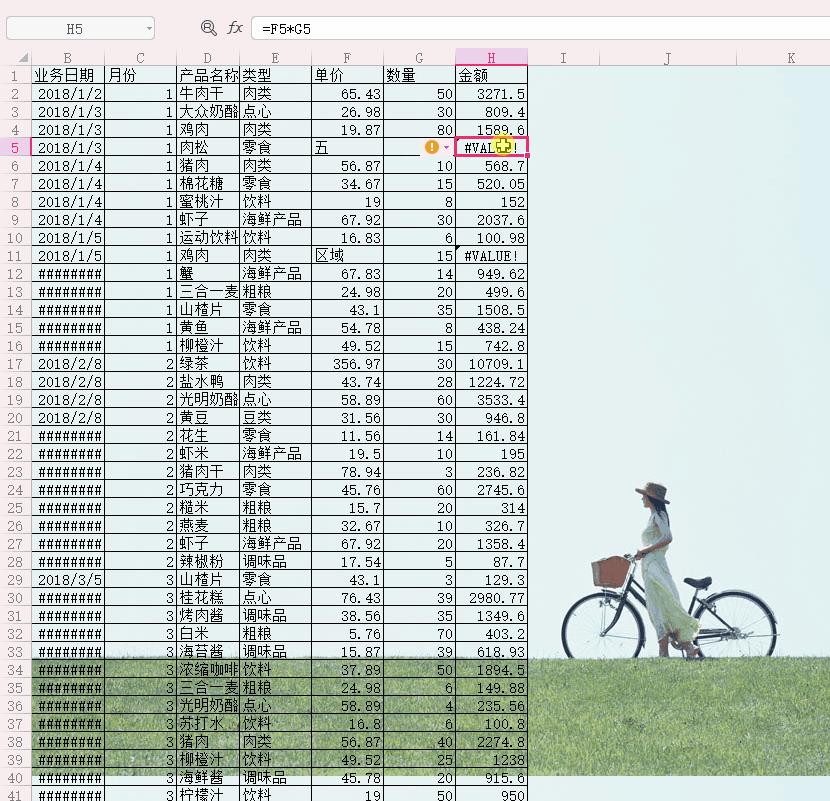The height and width of the screenshot is (801, 830).
Task: Select the 绿茶 product cell
Action: click(x=208, y=364)
